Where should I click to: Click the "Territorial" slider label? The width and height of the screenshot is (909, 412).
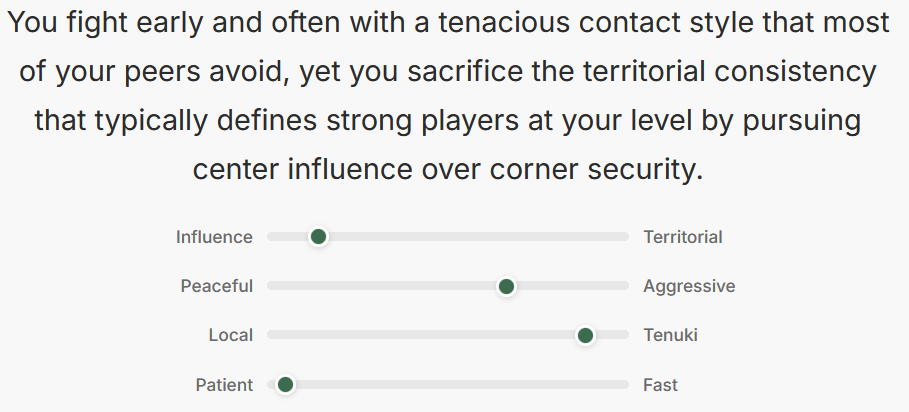pos(683,237)
